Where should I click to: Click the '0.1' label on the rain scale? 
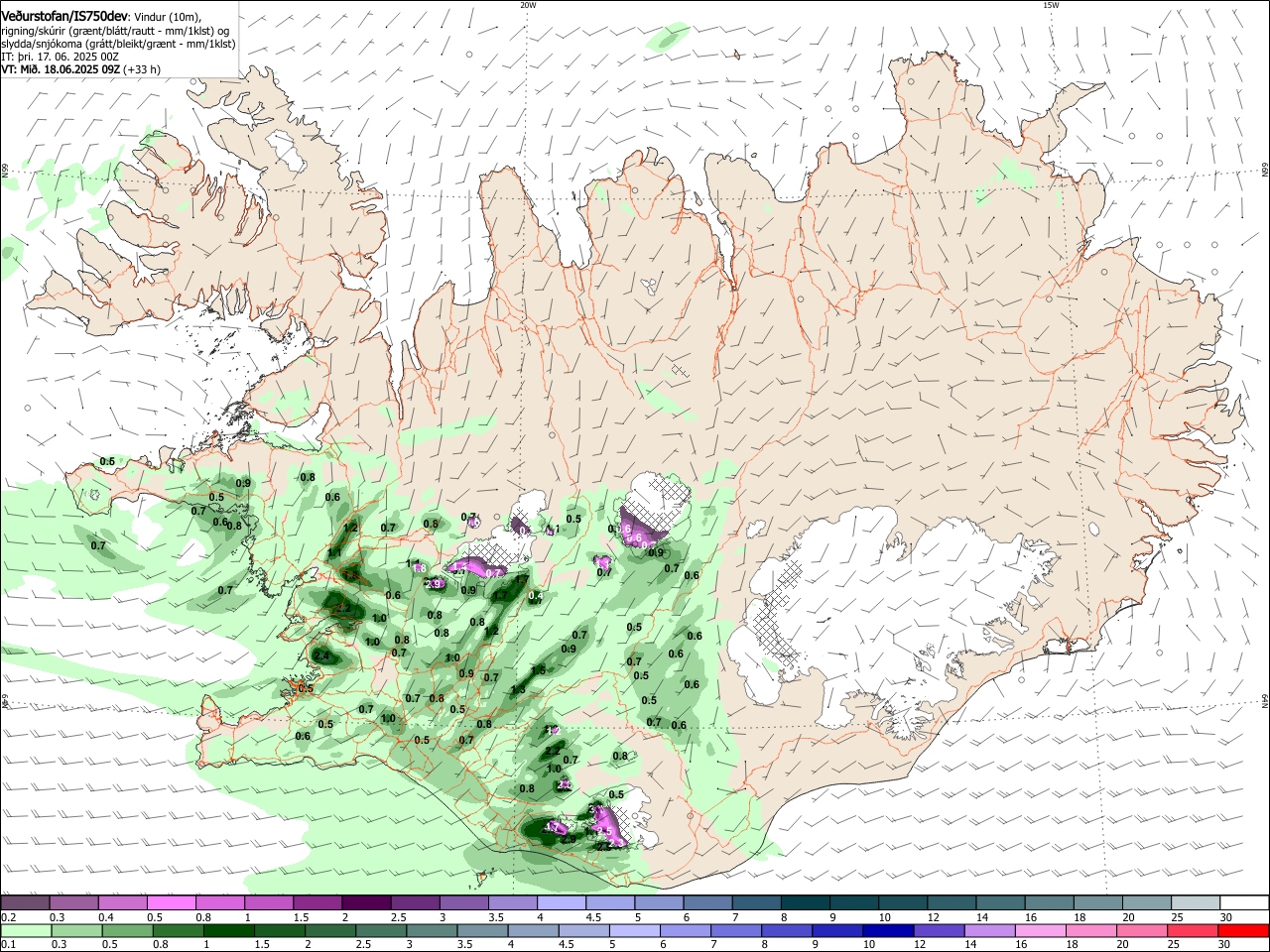pos(8,945)
